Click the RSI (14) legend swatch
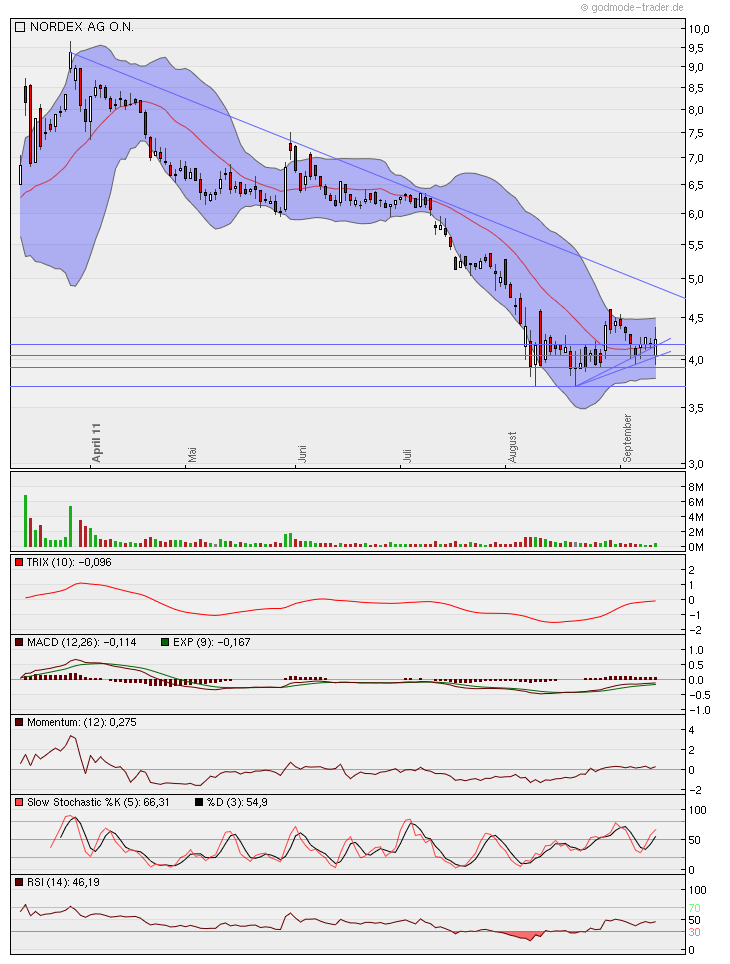Image resolution: width=730 pixels, height=964 pixels. (x=20, y=882)
